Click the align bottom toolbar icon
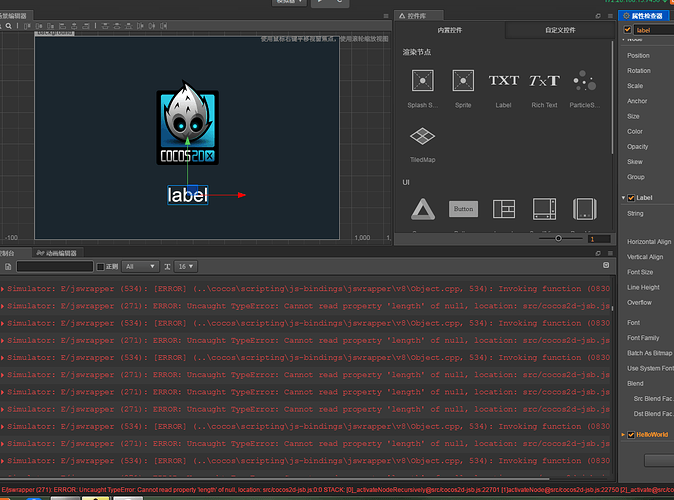This screenshot has width=674, height=500. pos(50,26)
